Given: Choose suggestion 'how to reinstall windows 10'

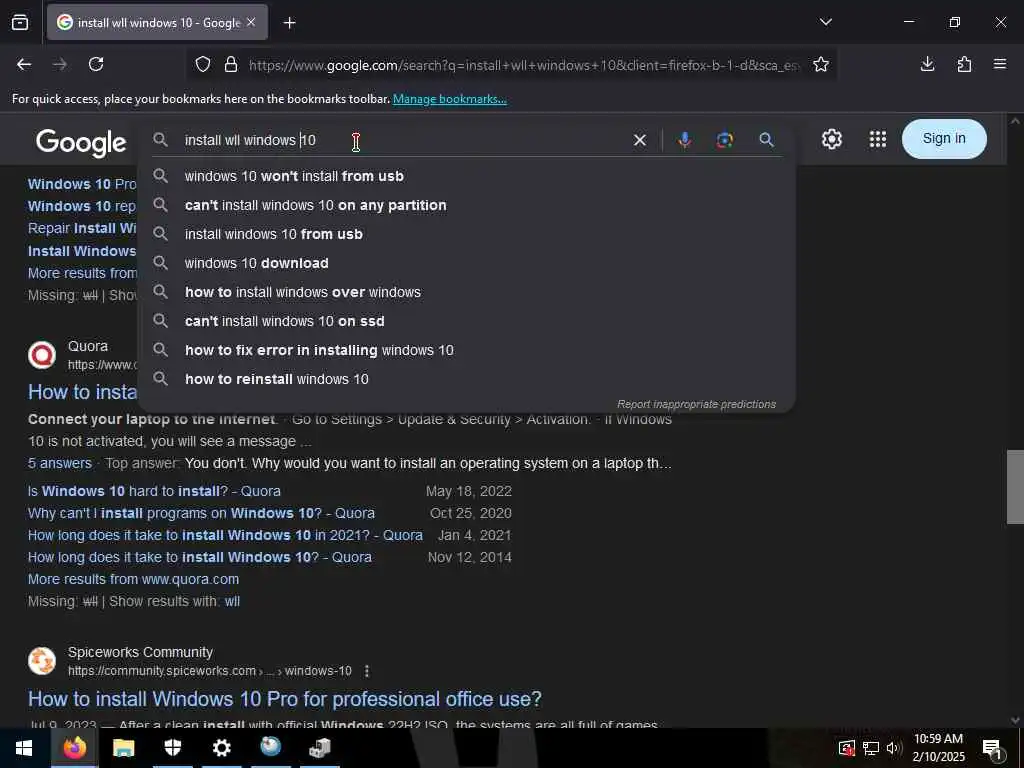Looking at the screenshot, I should pyautogui.click(x=466, y=379).
